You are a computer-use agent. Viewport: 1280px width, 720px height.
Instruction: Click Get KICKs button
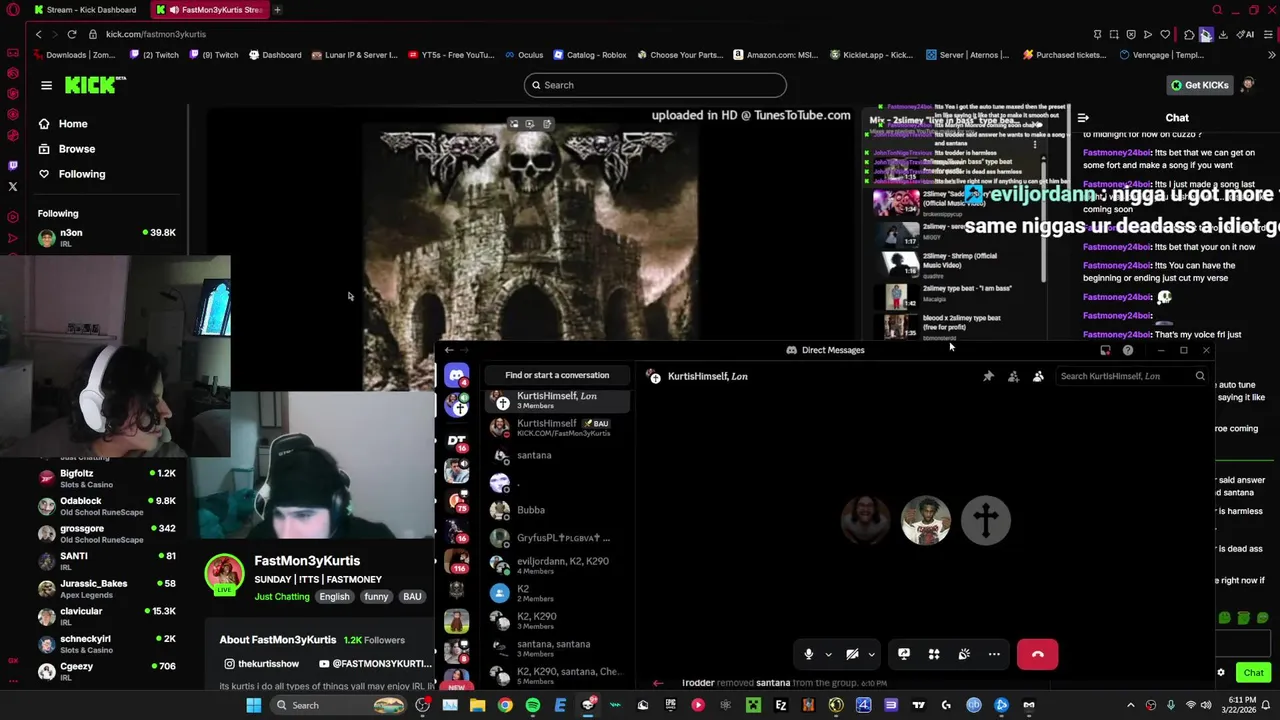pyautogui.click(x=1199, y=85)
